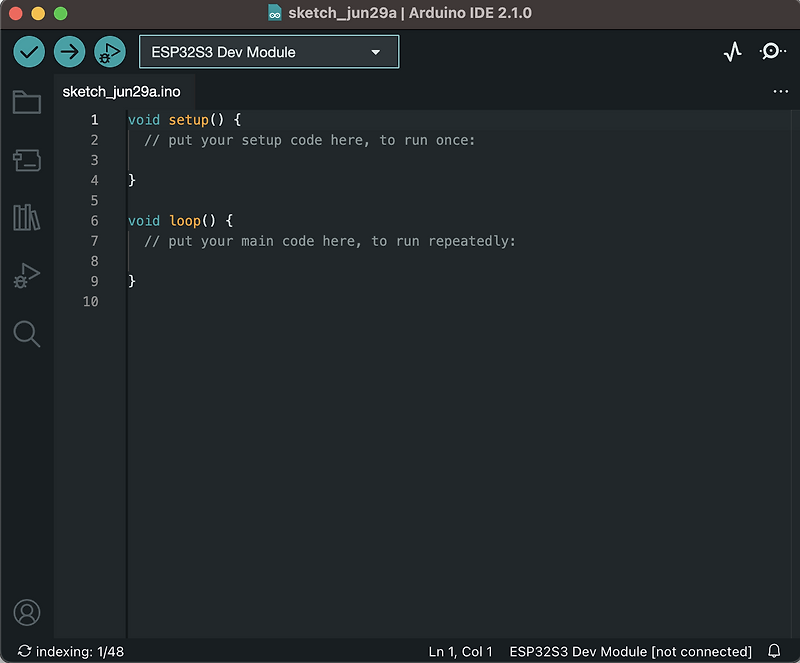The width and height of the screenshot is (800, 663).
Task: Open the Serial Monitor
Action: tap(772, 50)
